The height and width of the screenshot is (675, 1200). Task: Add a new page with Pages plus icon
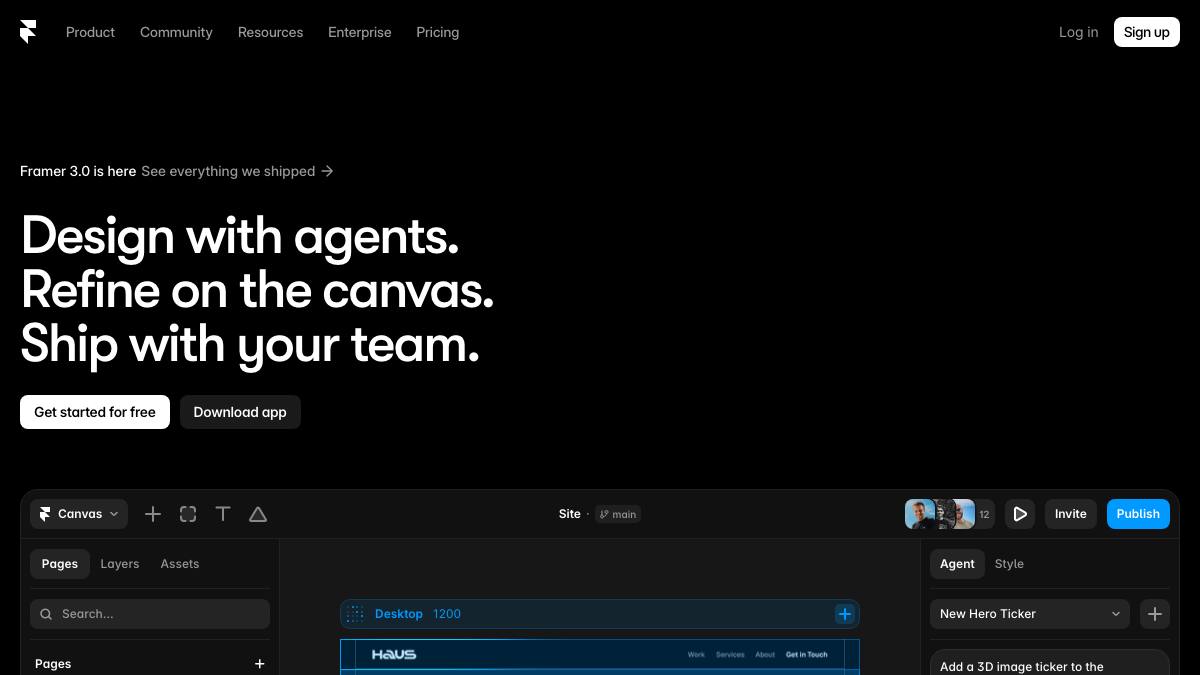pos(260,664)
